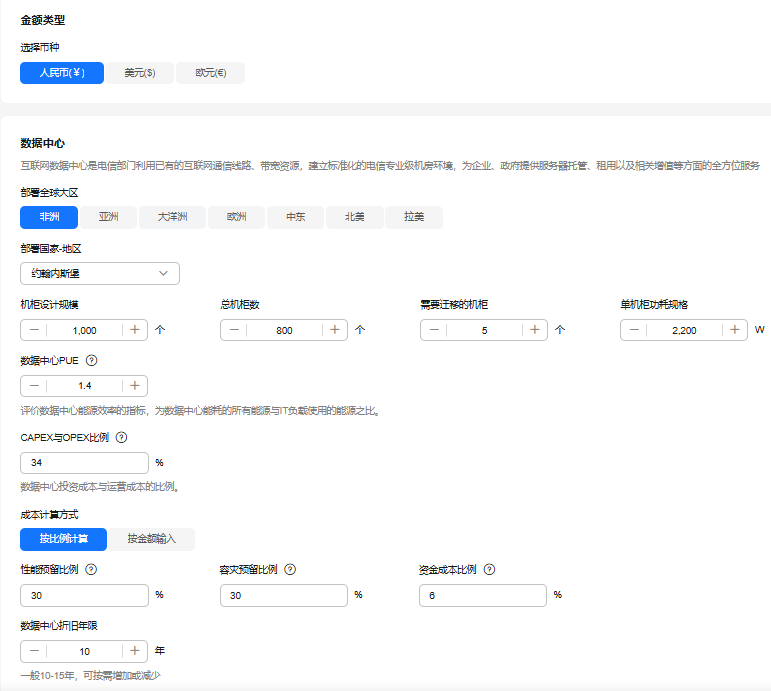Viewport: 771px width, 691px height.
Task: Choose 欧洲 deployment region
Action: tap(237, 217)
